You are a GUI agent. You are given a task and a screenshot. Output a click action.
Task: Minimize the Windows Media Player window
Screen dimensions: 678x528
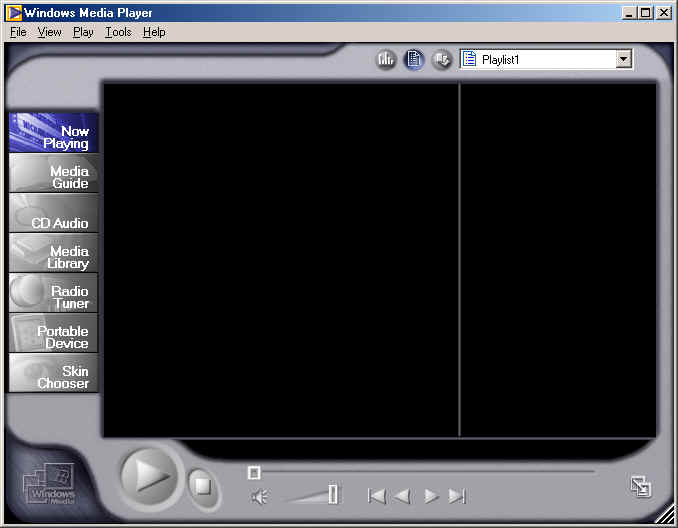629,13
